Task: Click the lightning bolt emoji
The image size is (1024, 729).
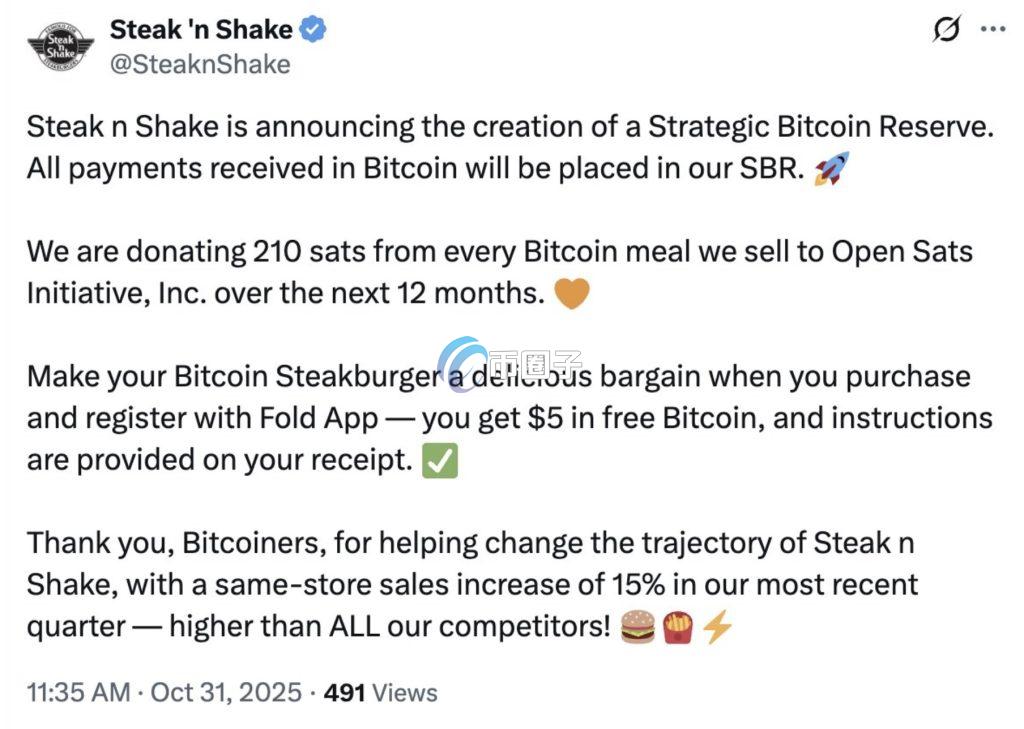Action: point(717,628)
